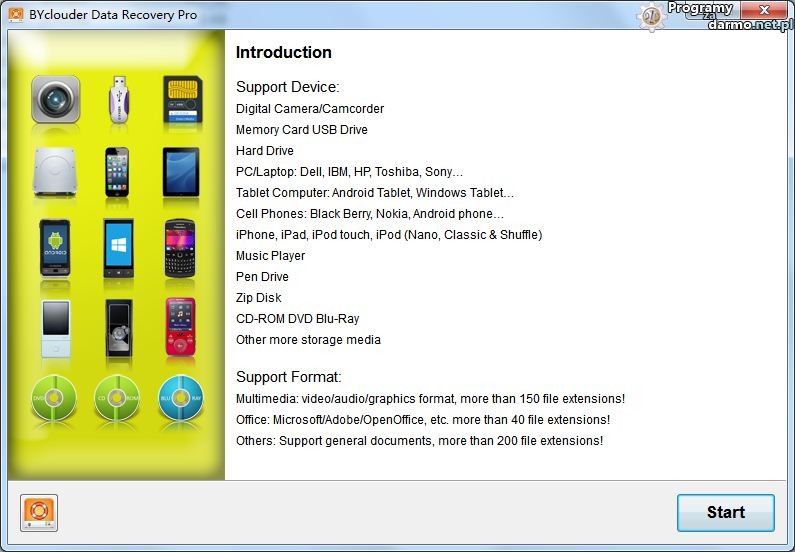Select the green DVD disc icon
The width and height of the screenshot is (795, 552).
[x=55, y=399]
